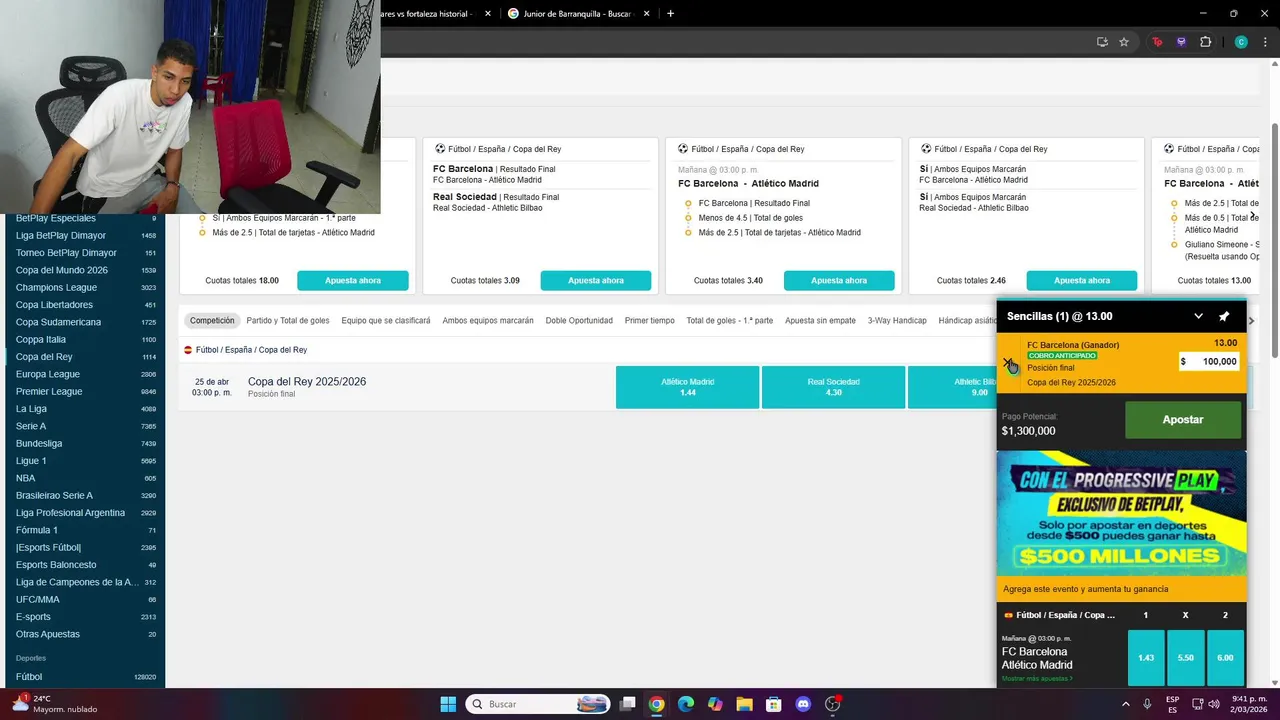Pin the betslip panel
This screenshot has width=1280, height=720.
coord(1224,316)
